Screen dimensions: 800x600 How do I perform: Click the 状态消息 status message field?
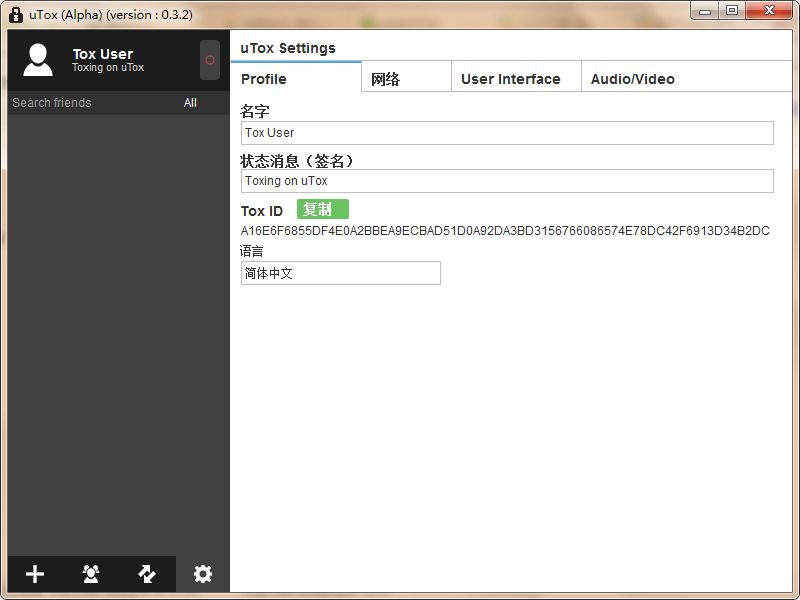pos(507,181)
